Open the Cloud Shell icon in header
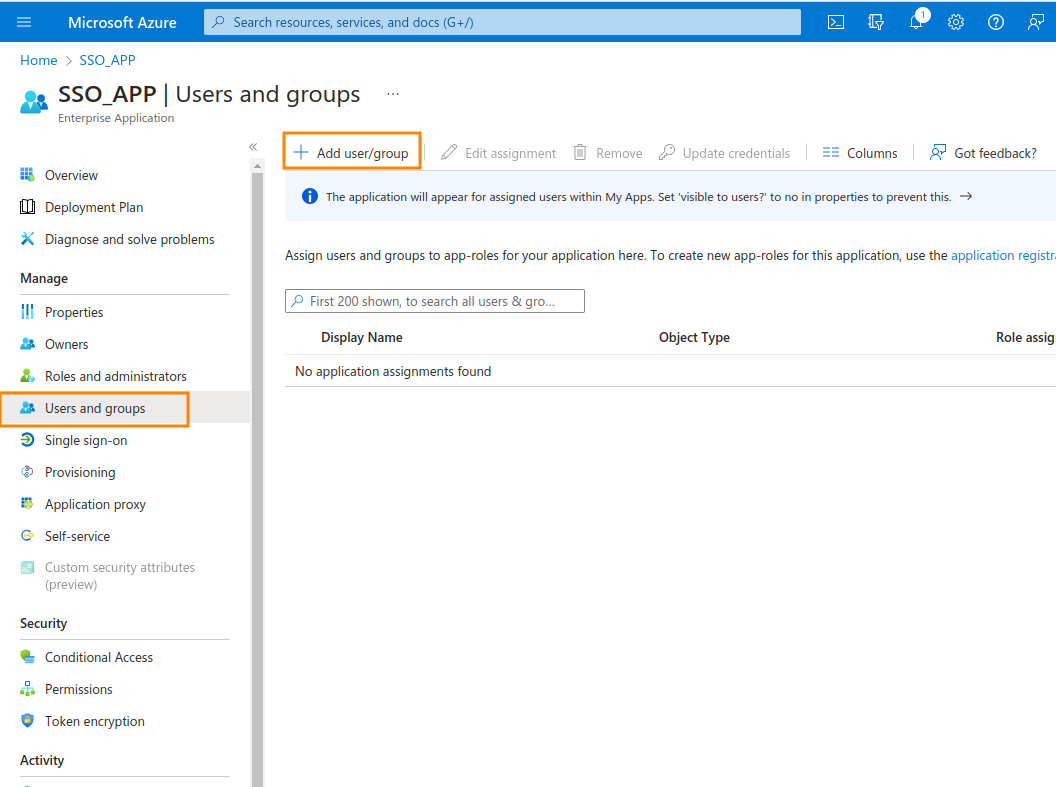This screenshot has width=1056, height=787. point(836,22)
